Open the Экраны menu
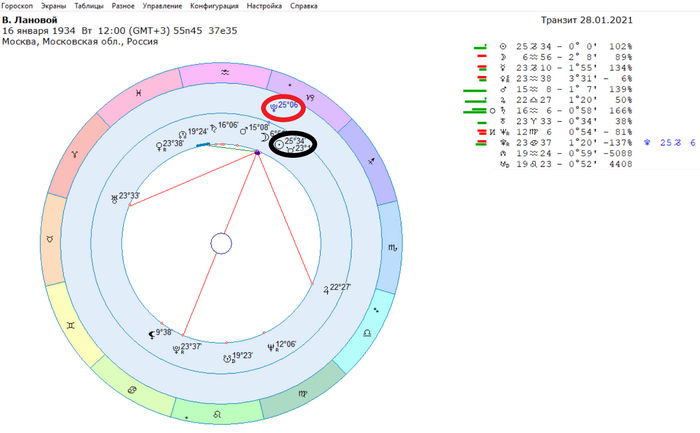Image resolution: width=700 pixels, height=433 pixels. (x=54, y=6)
